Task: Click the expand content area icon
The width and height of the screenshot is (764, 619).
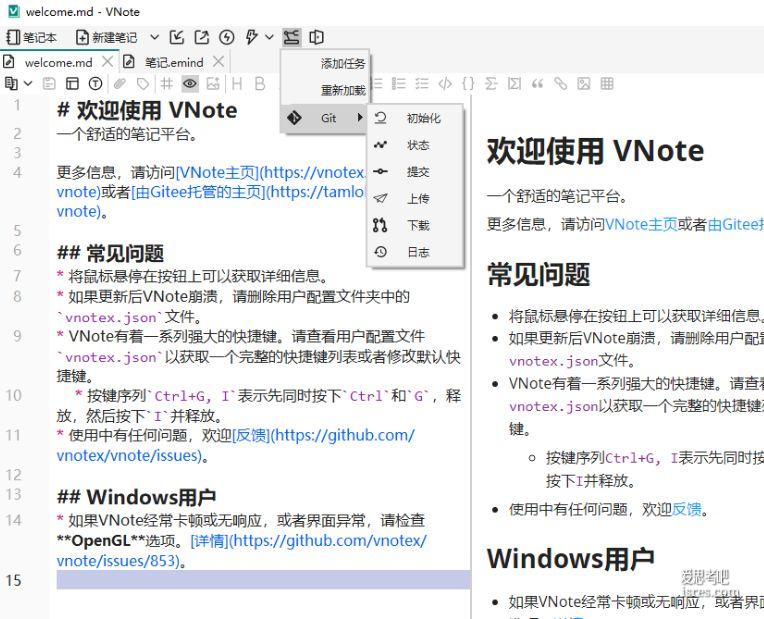Action: coord(316,37)
